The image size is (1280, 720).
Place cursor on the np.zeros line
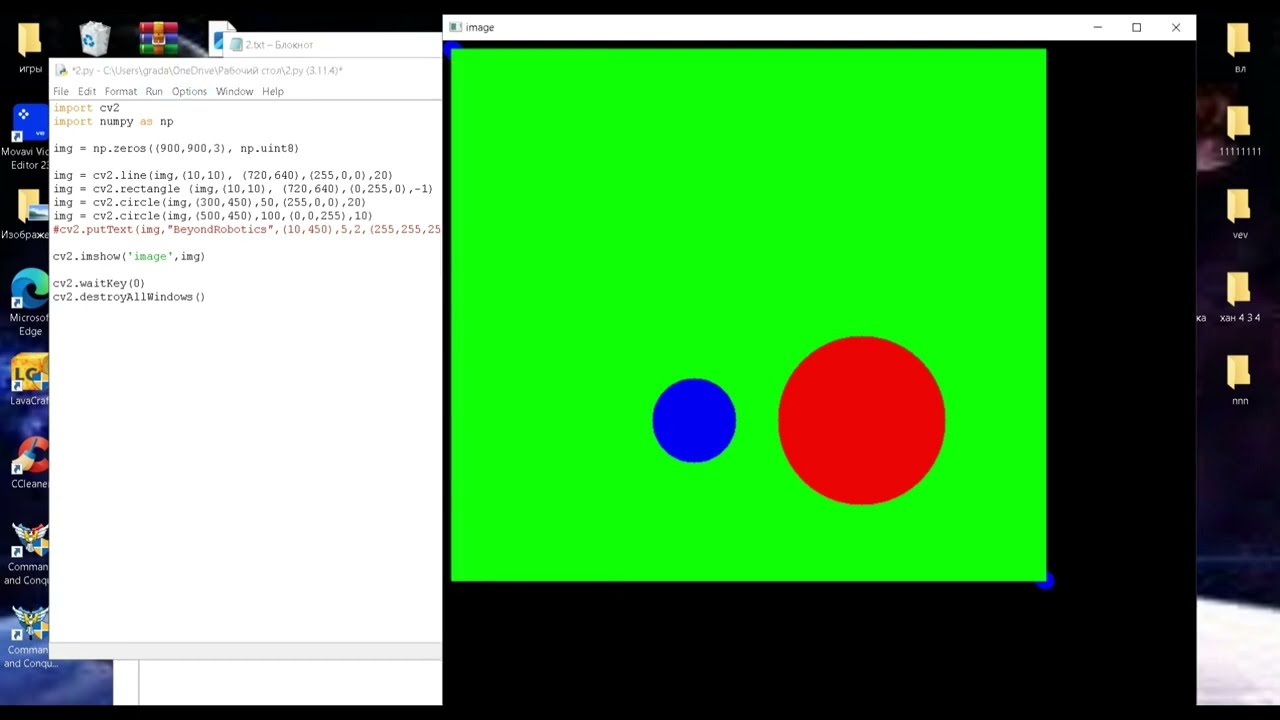click(x=176, y=149)
